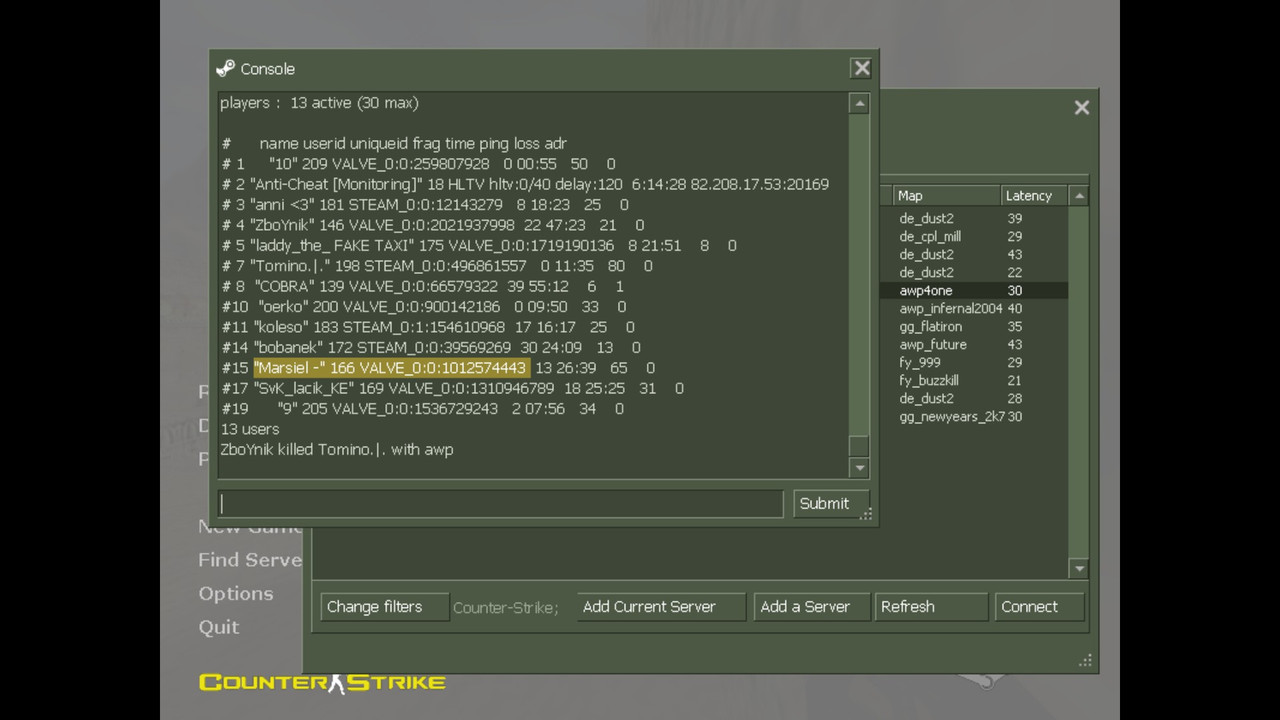Image resolution: width=1280 pixels, height=720 pixels.
Task: Open the Change filters panel
Action: pos(385,606)
